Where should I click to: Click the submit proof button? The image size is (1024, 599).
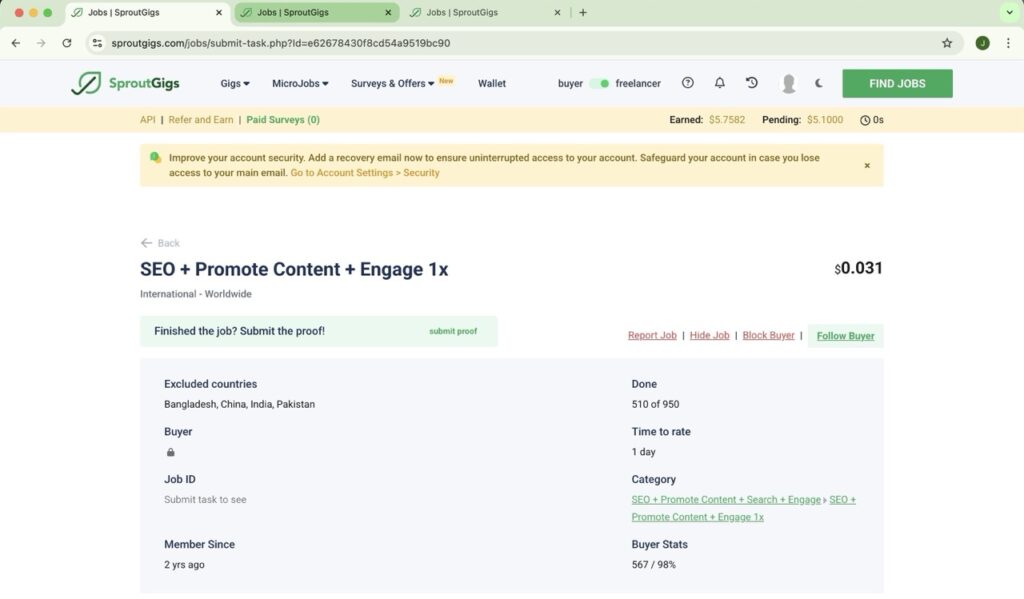tap(453, 331)
